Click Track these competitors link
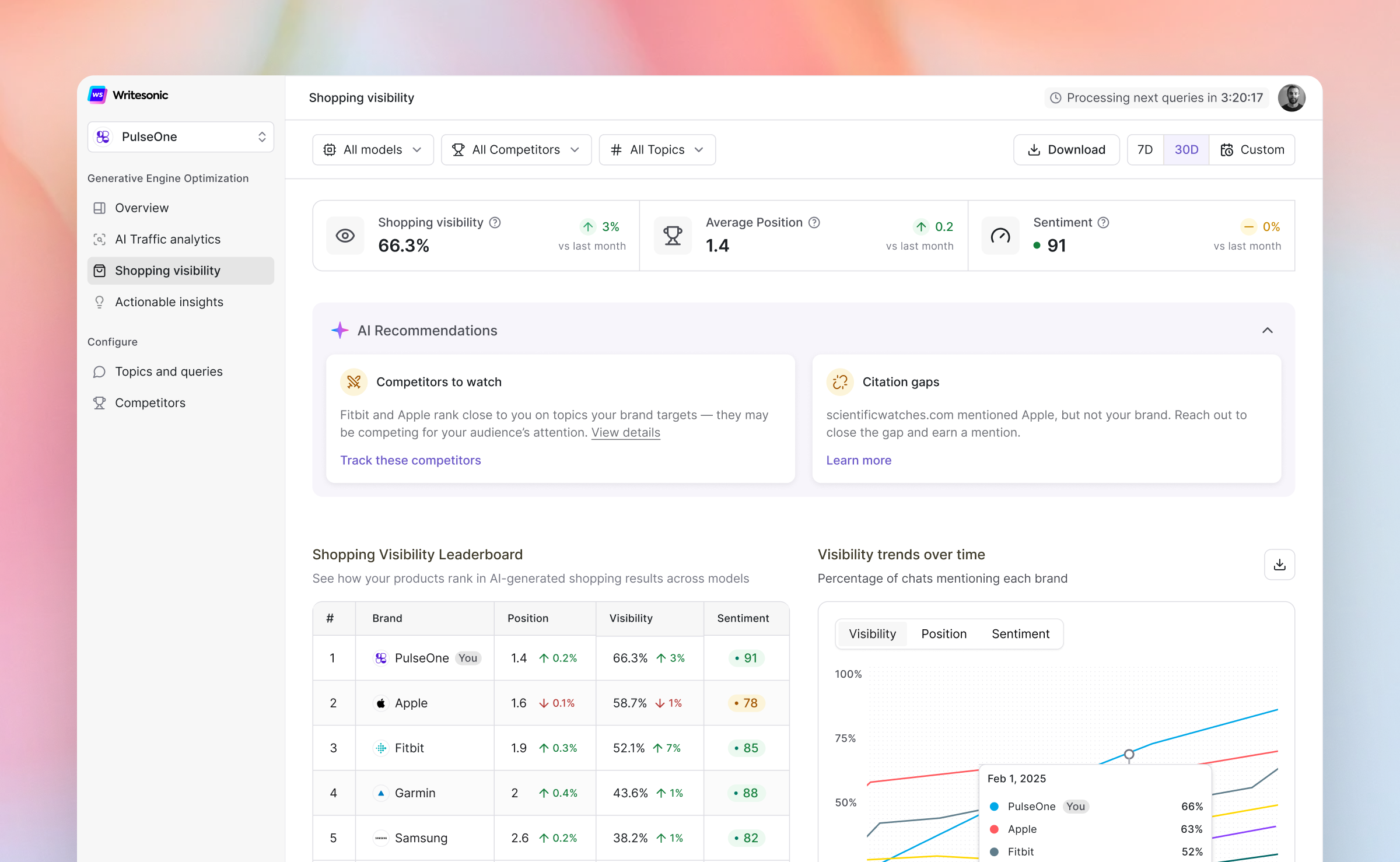Screen dimensions: 1400x862 coord(410,460)
